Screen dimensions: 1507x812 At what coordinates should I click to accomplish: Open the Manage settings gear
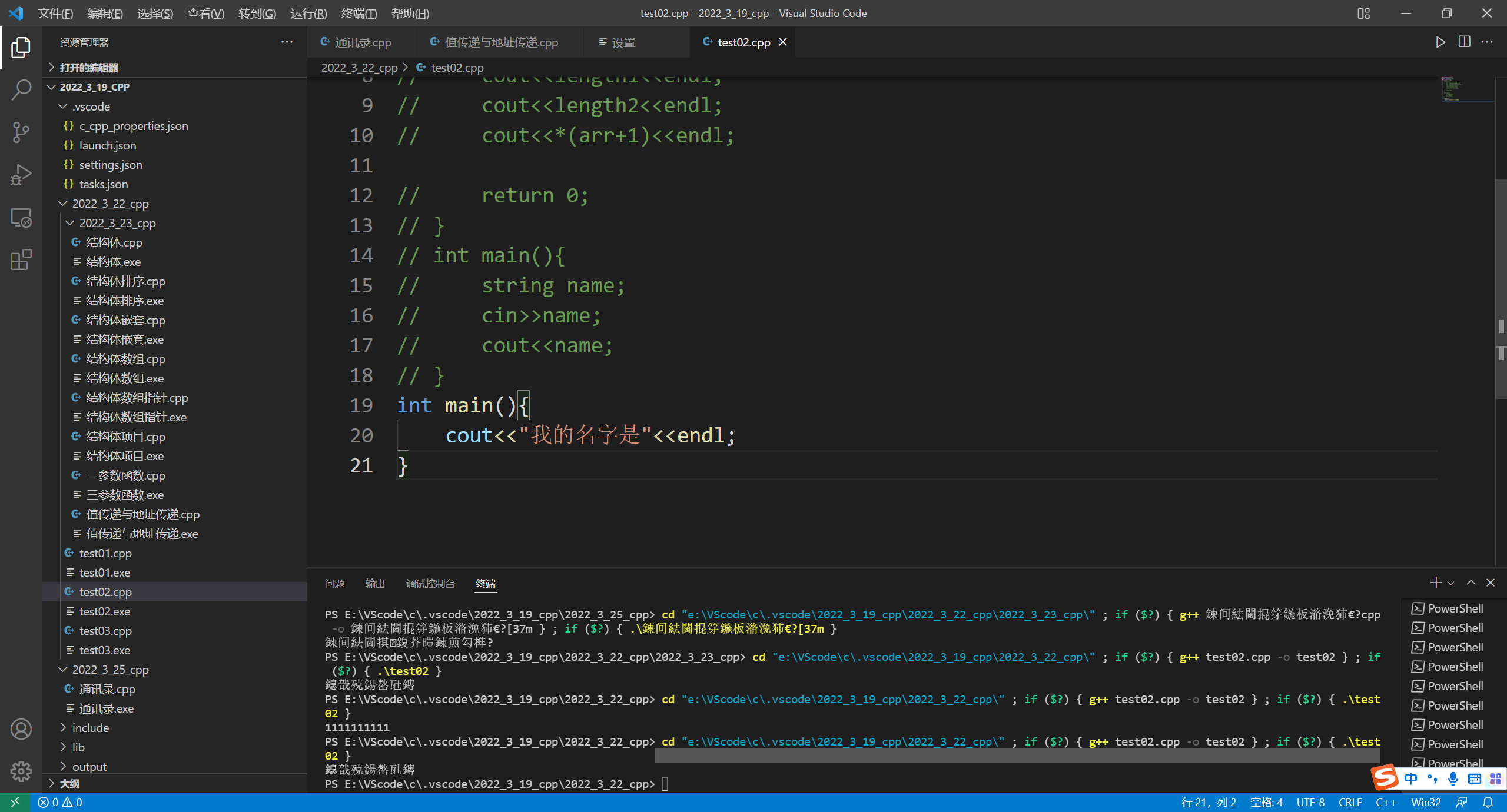[x=21, y=771]
